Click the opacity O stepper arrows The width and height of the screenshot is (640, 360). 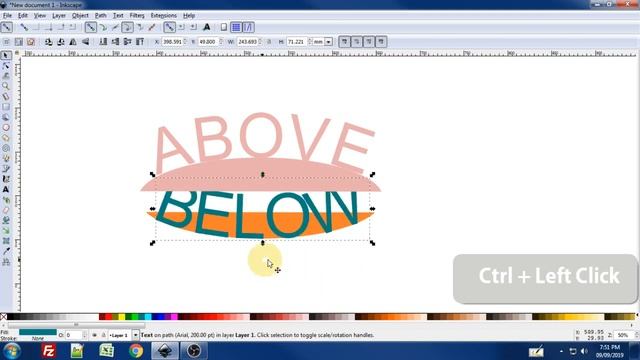(84, 335)
